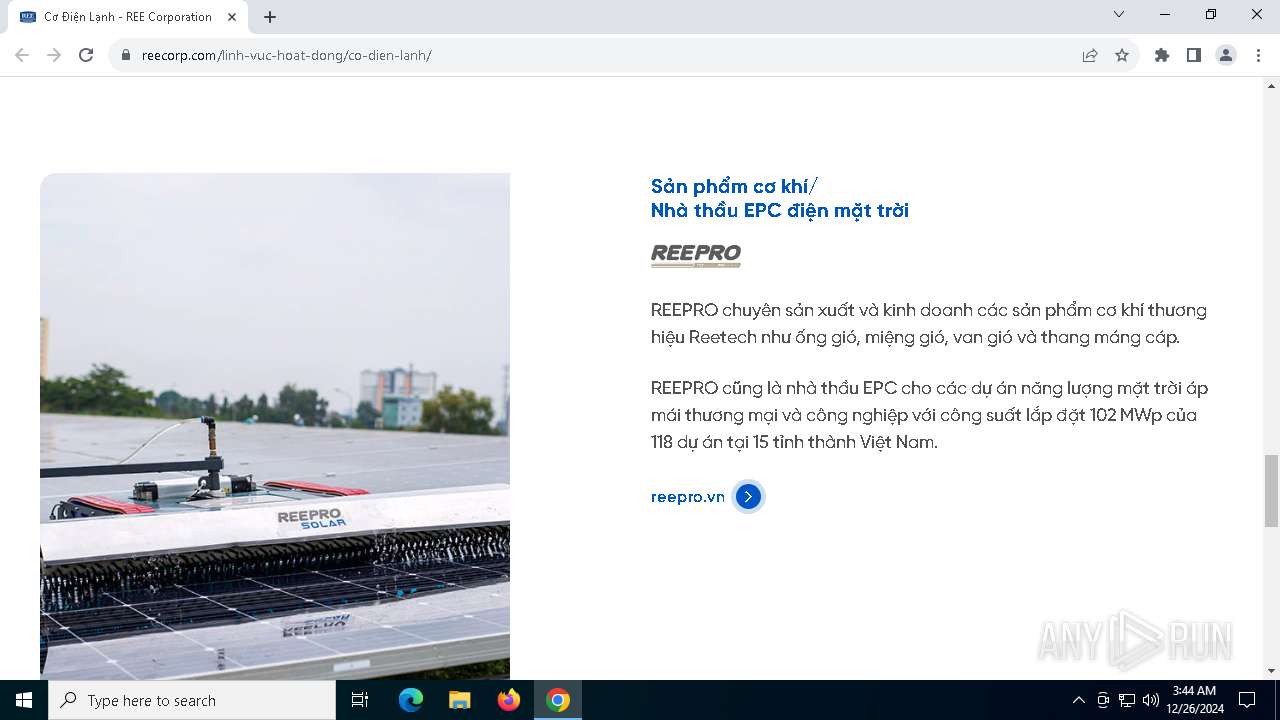Open the Windows Start menu
This screenshot has width=1280, height=720.
click(24, 700)
